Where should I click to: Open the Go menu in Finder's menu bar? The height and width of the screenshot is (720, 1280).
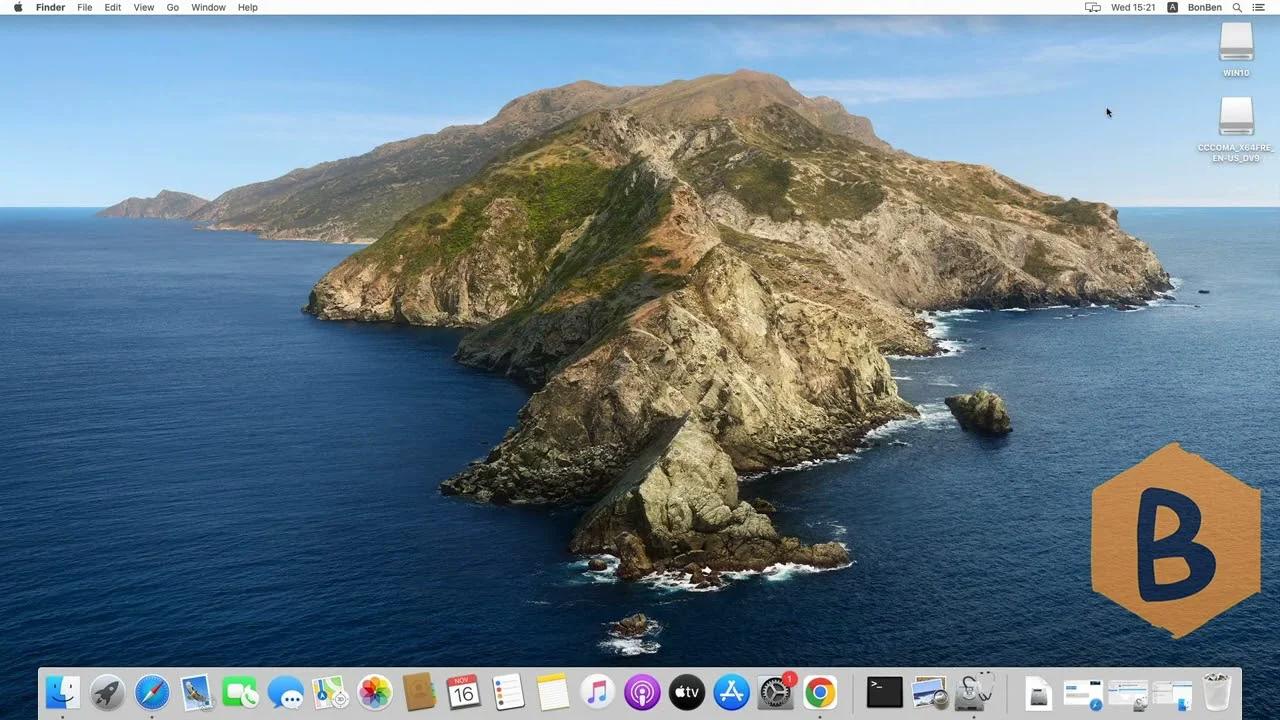(172, 7)
